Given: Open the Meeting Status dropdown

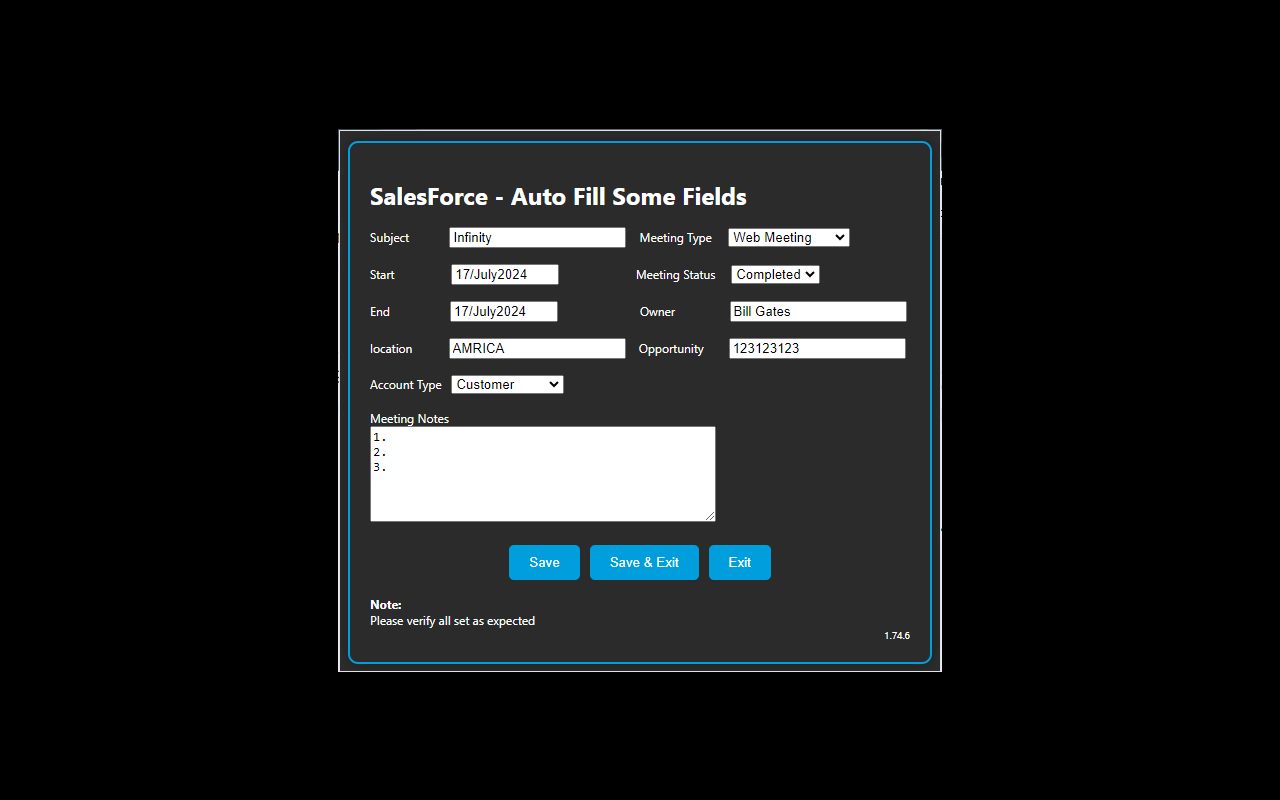Looking at the screenshot, I should coord(775,274).
